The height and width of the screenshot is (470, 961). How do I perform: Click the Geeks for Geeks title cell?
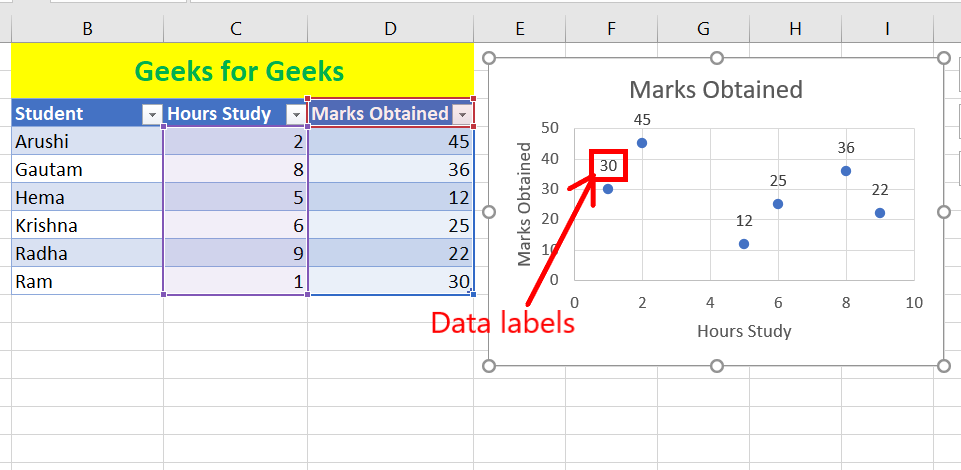[243, 70]
